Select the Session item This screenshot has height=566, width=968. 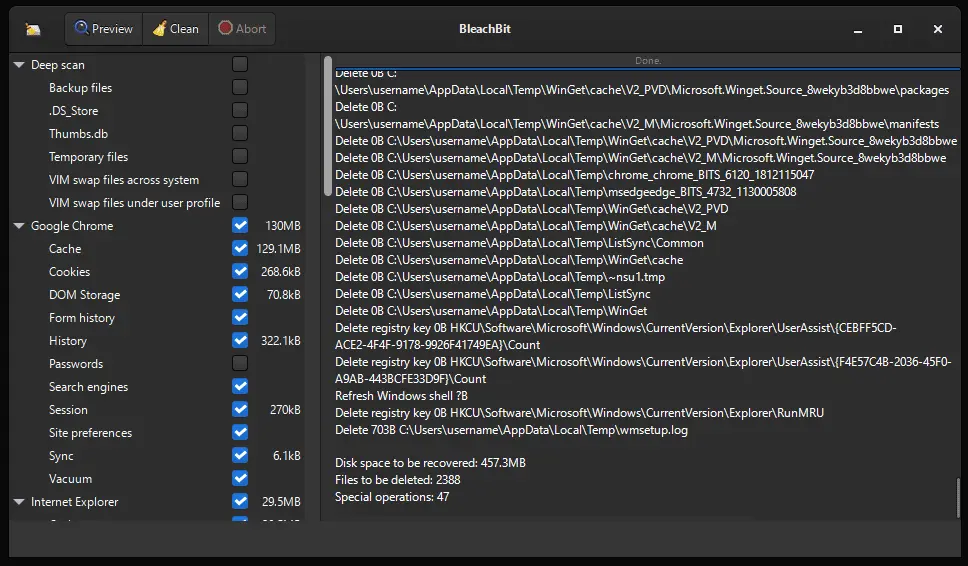(68, 410)
